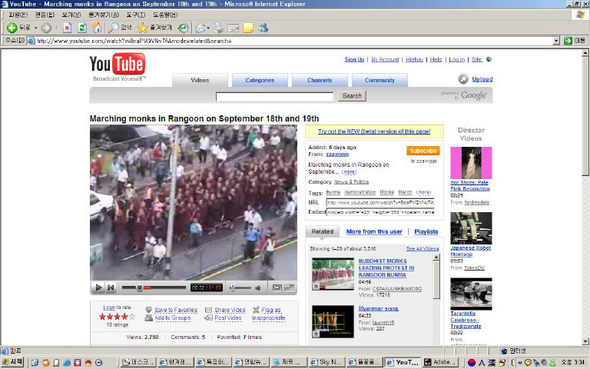Click the grey Forward arrow in IE toolbar
This screenshot has width=590, height=369.
[x=46, y=28]
